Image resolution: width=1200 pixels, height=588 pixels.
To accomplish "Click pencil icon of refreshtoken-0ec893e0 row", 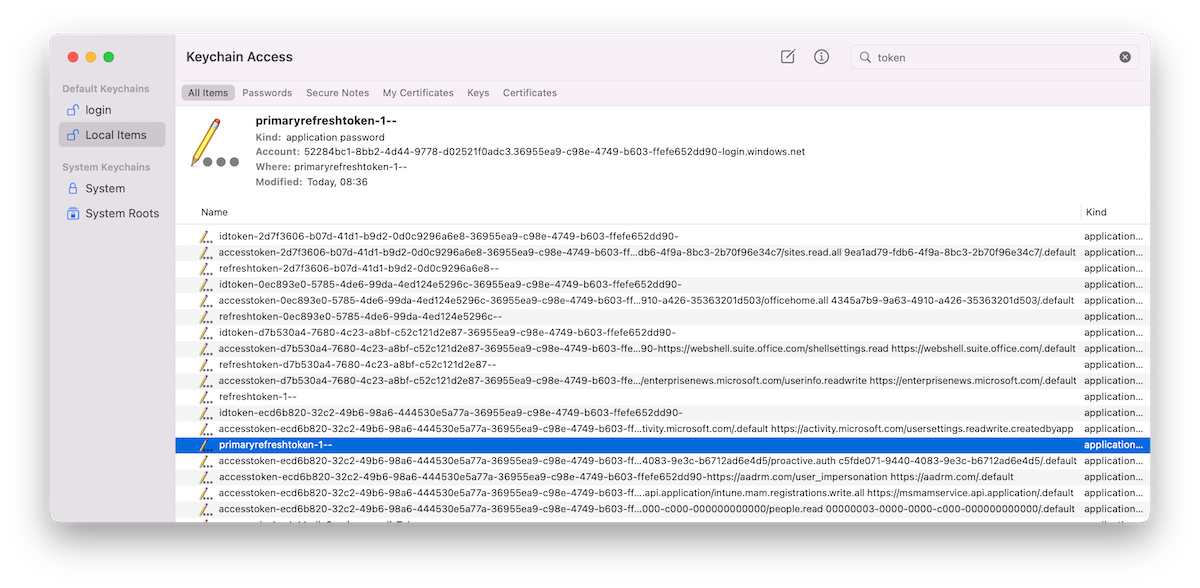I will (206, 316).
